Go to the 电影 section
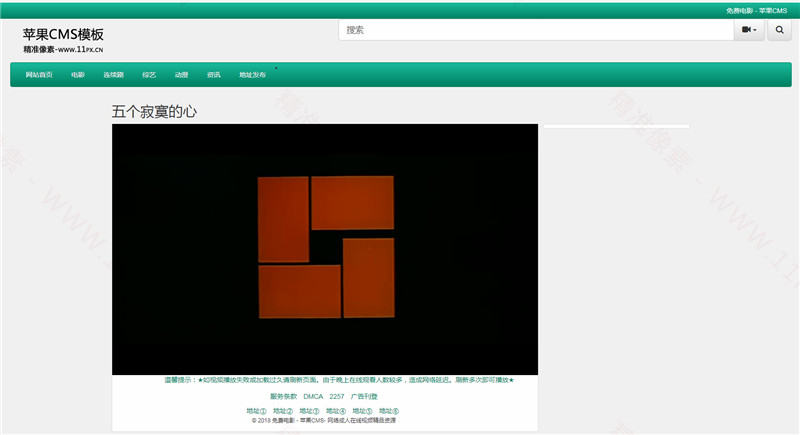 coord(78,74)
